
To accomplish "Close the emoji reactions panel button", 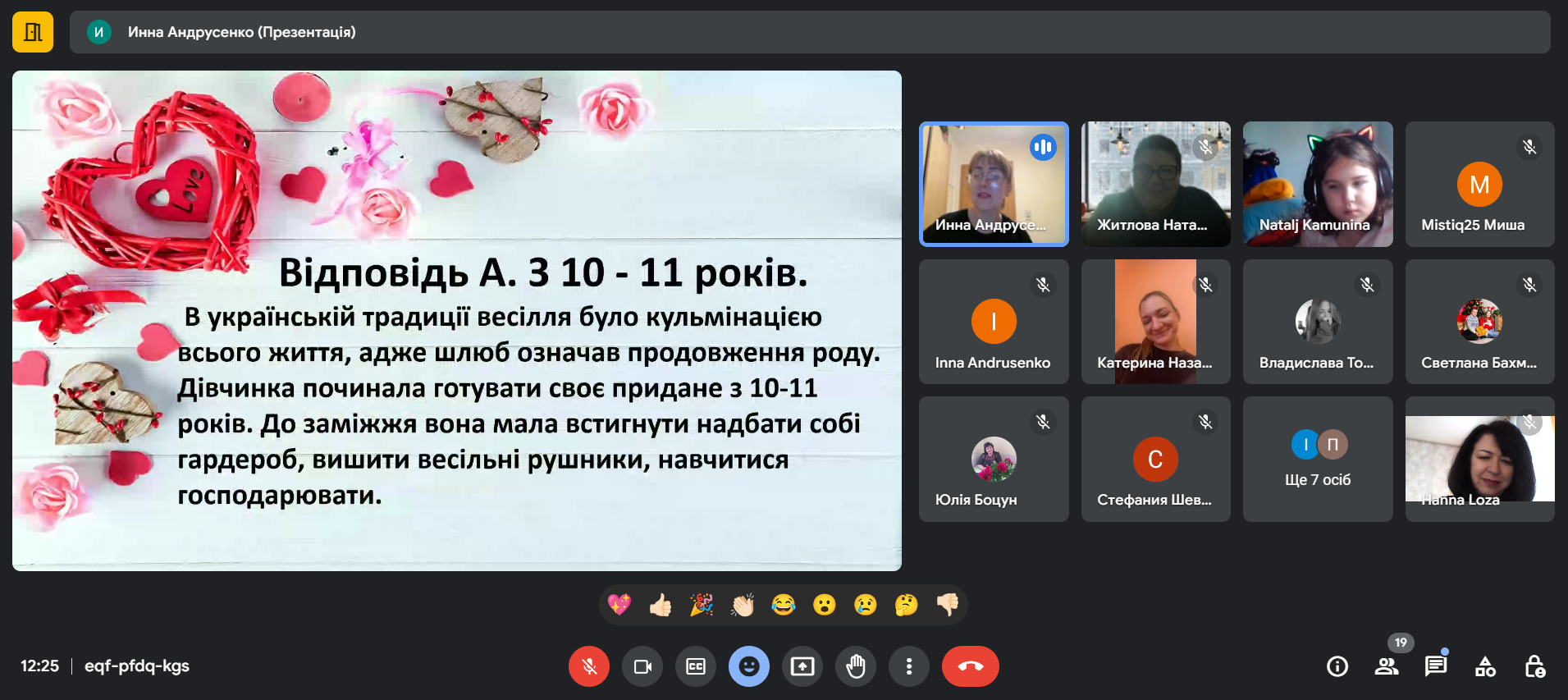I will (748, 666).
